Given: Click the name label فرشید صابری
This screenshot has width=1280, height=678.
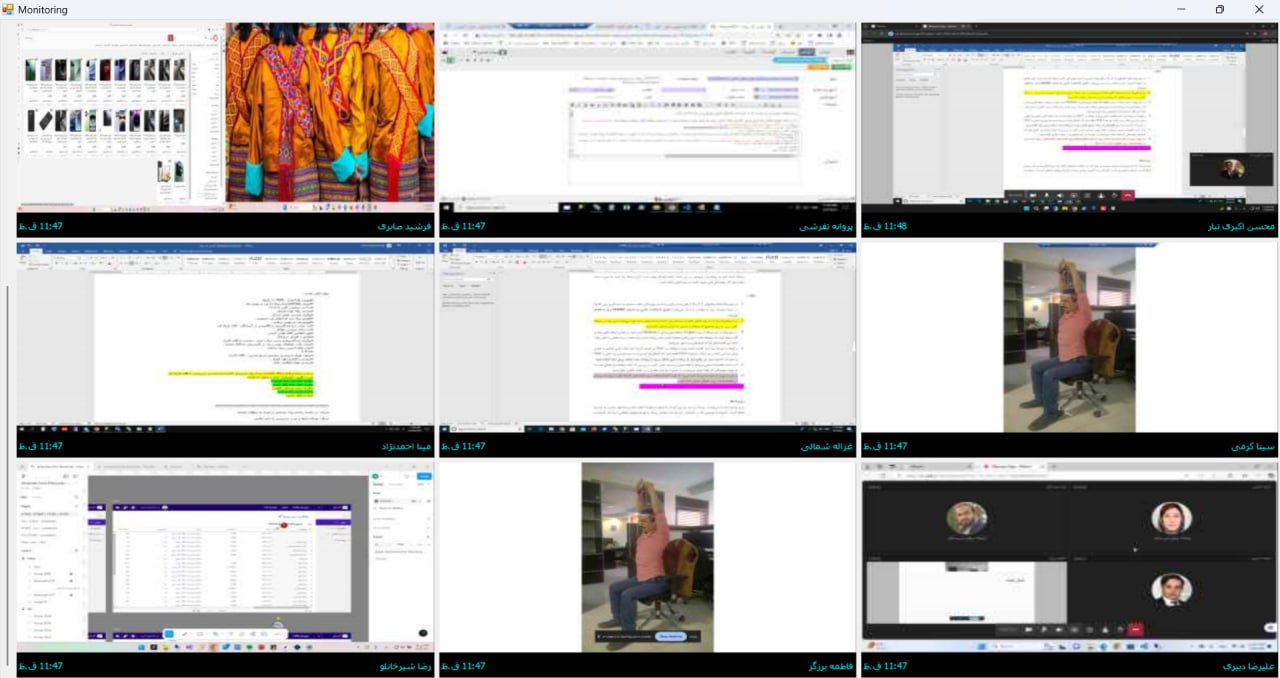Looking at the screenshot, I should (404, 227).
